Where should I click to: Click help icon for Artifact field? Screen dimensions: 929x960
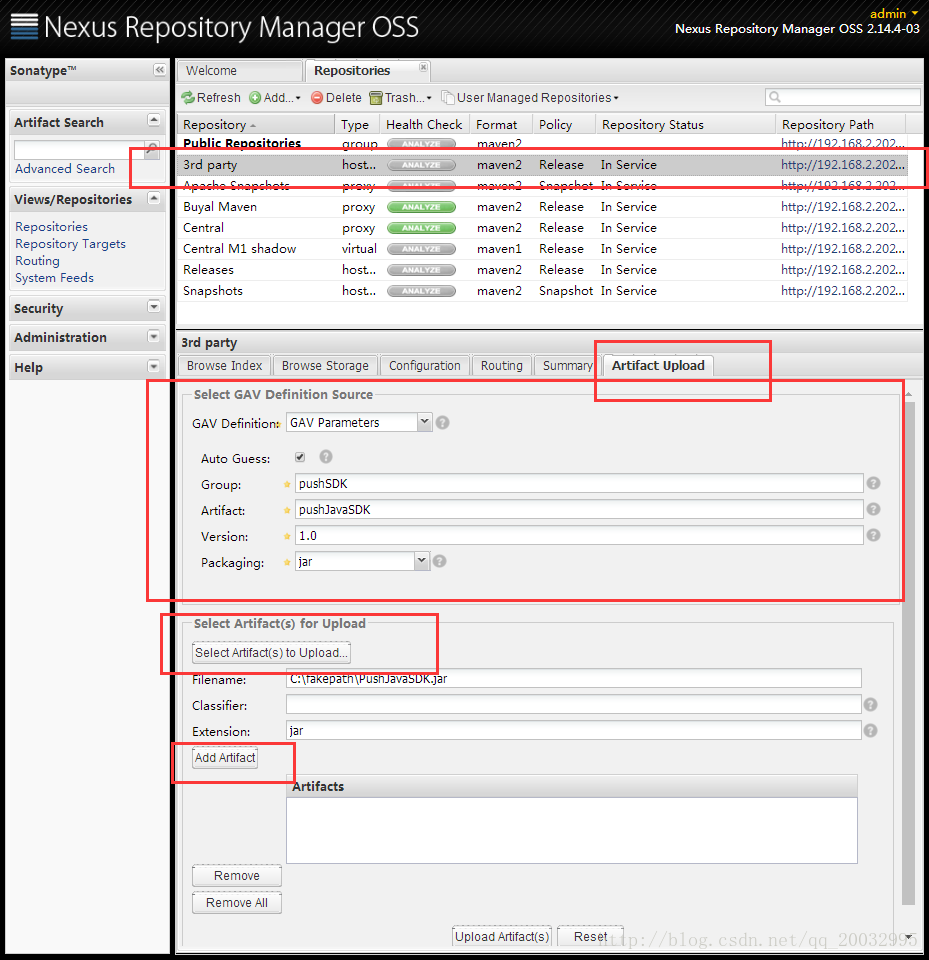coord(873,509)
